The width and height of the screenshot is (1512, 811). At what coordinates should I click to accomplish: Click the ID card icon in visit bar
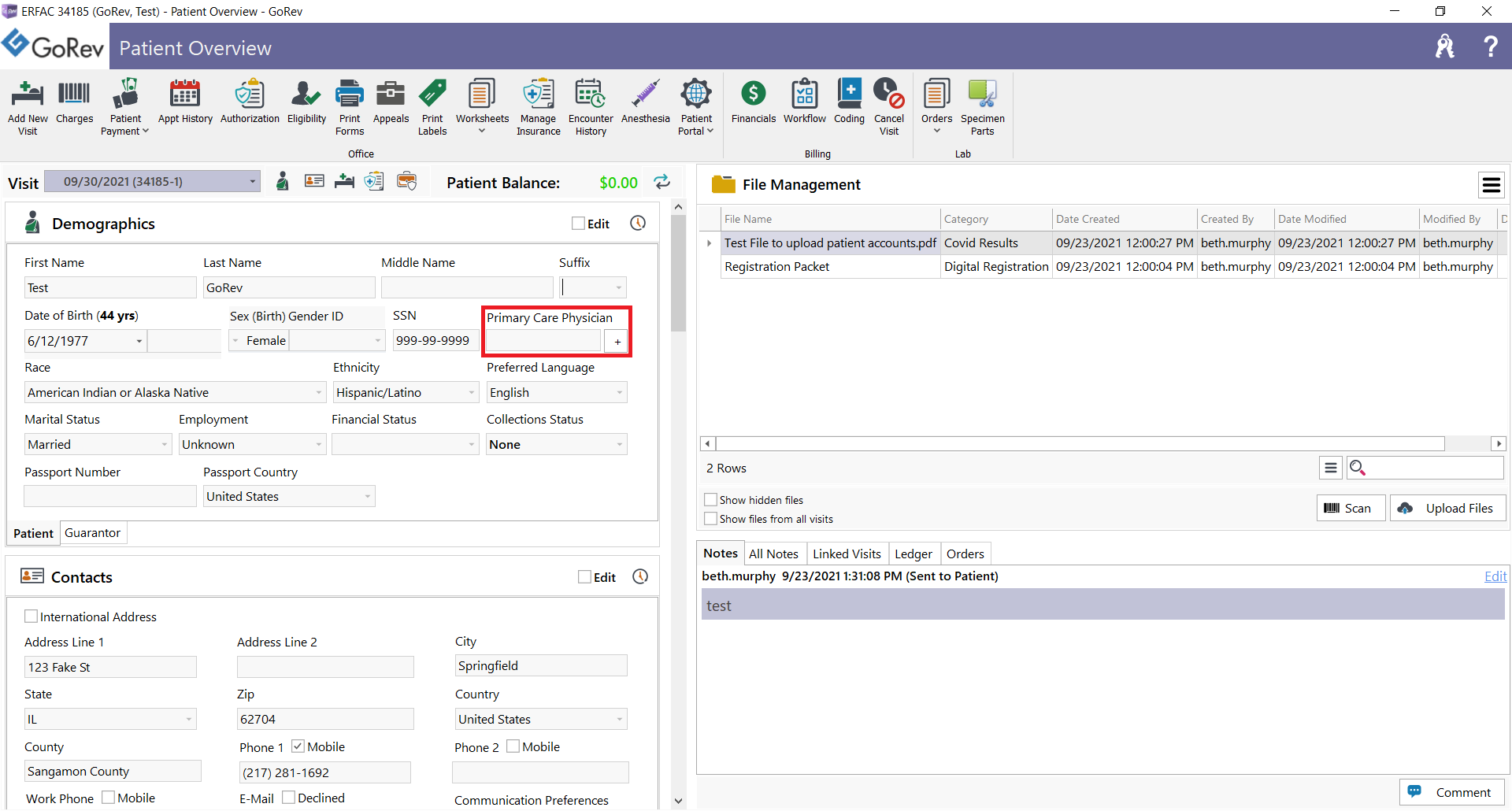314,181
